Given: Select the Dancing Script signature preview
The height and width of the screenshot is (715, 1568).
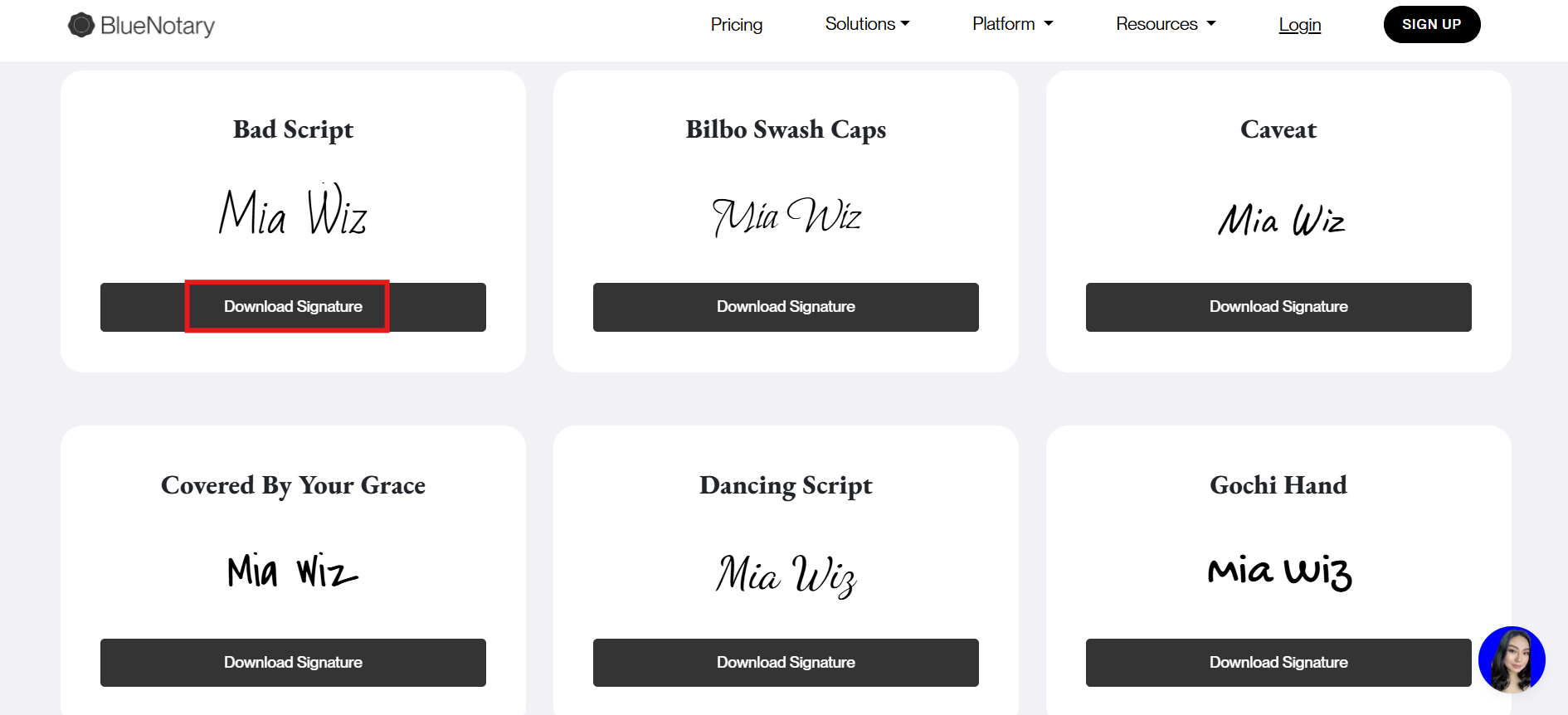Looking at the screenshot, I should 786,574.
